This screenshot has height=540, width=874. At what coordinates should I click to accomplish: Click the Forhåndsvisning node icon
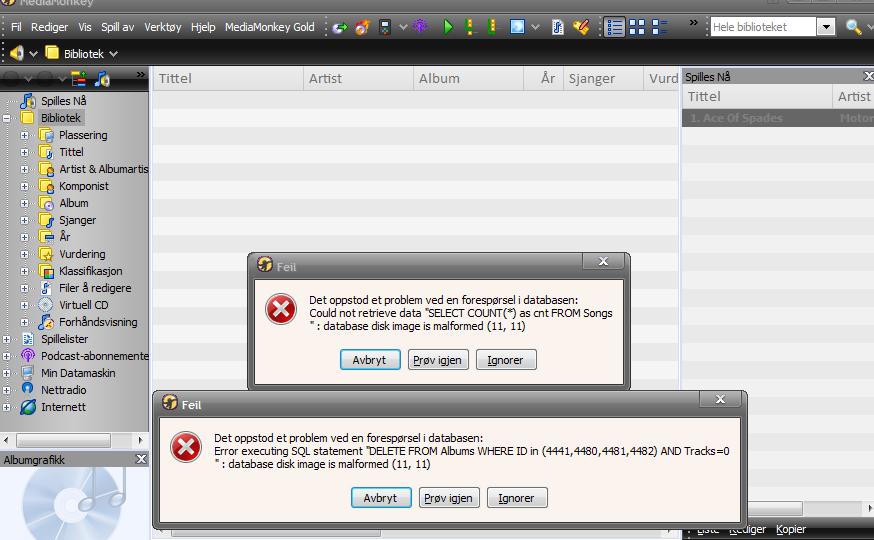point(46,322)
